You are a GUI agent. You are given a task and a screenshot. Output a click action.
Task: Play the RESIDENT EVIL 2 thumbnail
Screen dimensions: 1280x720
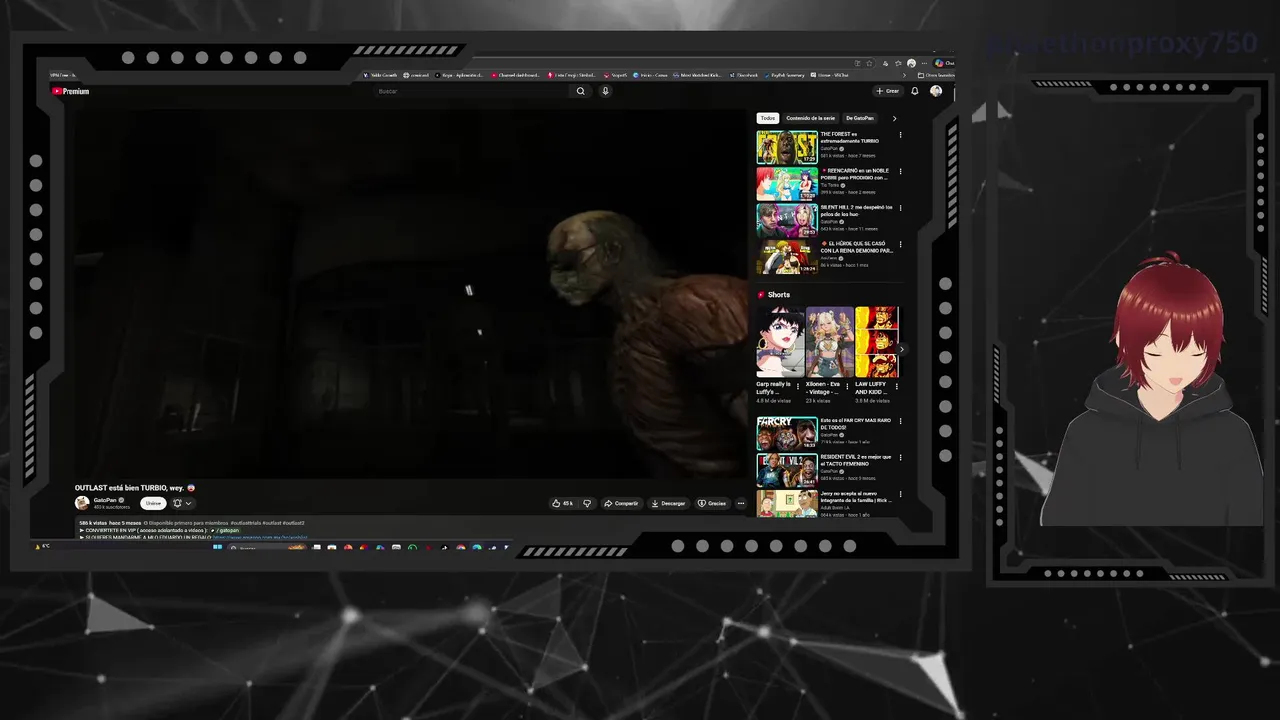[x=787, y=470]
